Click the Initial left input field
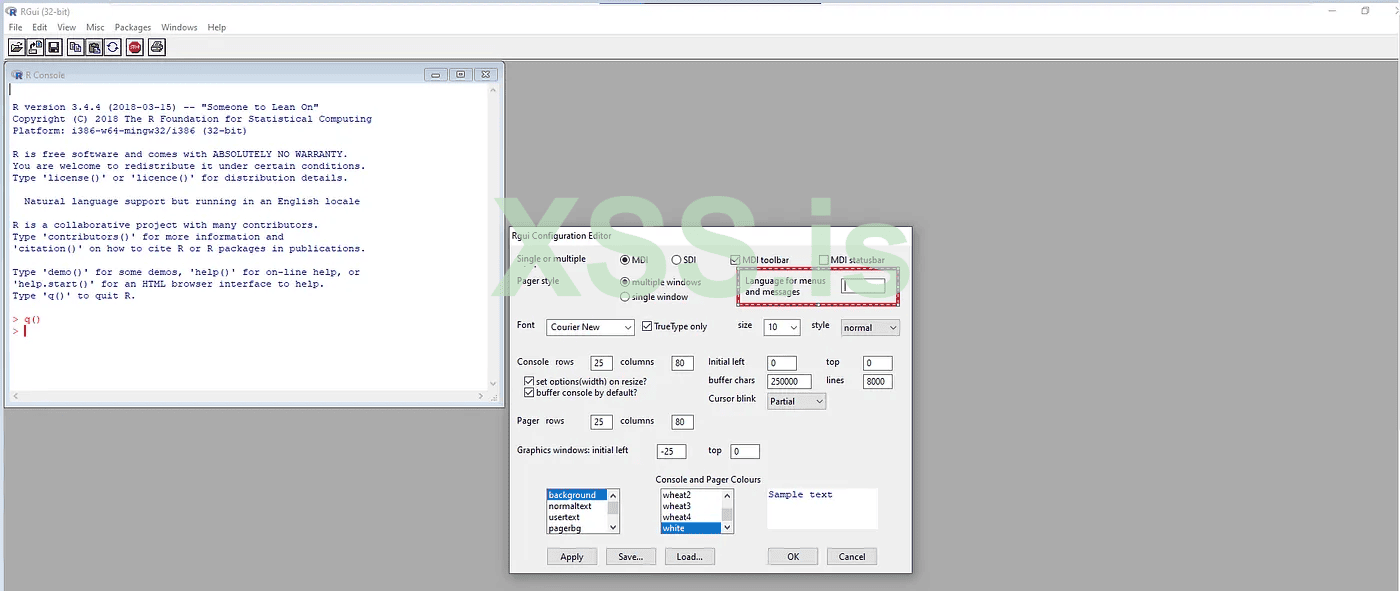This screenshot has width=1400, height=591. click(782, 363)
